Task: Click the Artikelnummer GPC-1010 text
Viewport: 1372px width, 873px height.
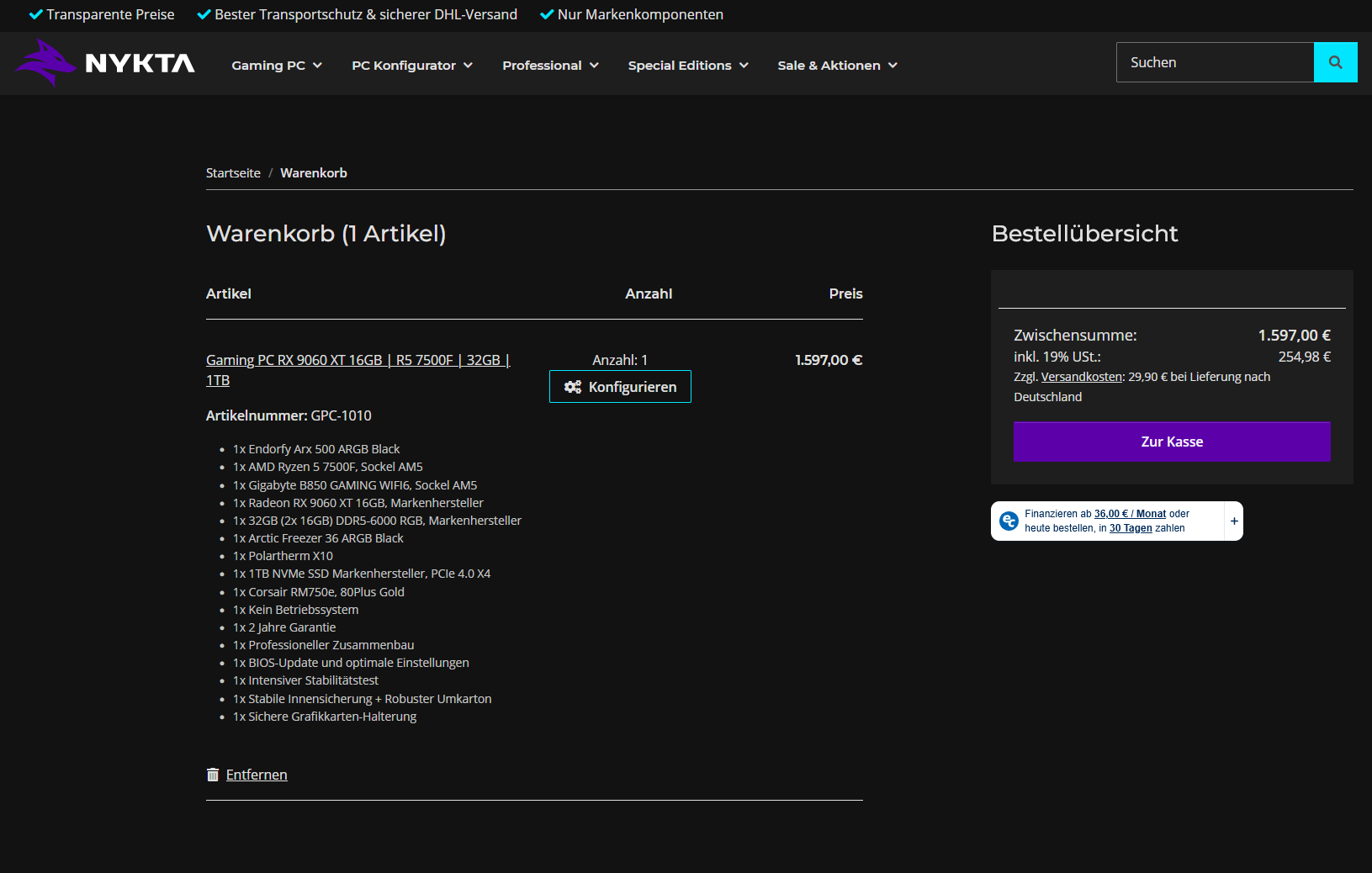Action: 289,415
